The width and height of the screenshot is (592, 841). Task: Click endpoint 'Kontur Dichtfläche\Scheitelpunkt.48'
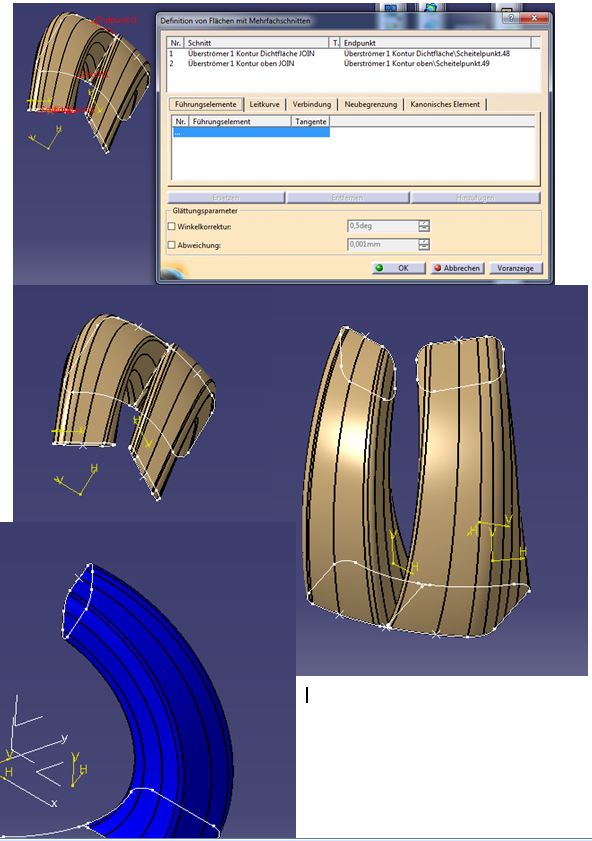(x=427, y=54)
